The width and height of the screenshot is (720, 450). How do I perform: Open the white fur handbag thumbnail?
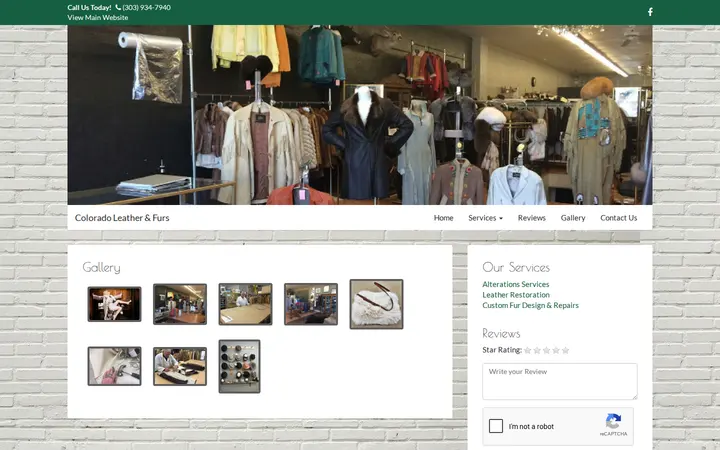point(377,304)
